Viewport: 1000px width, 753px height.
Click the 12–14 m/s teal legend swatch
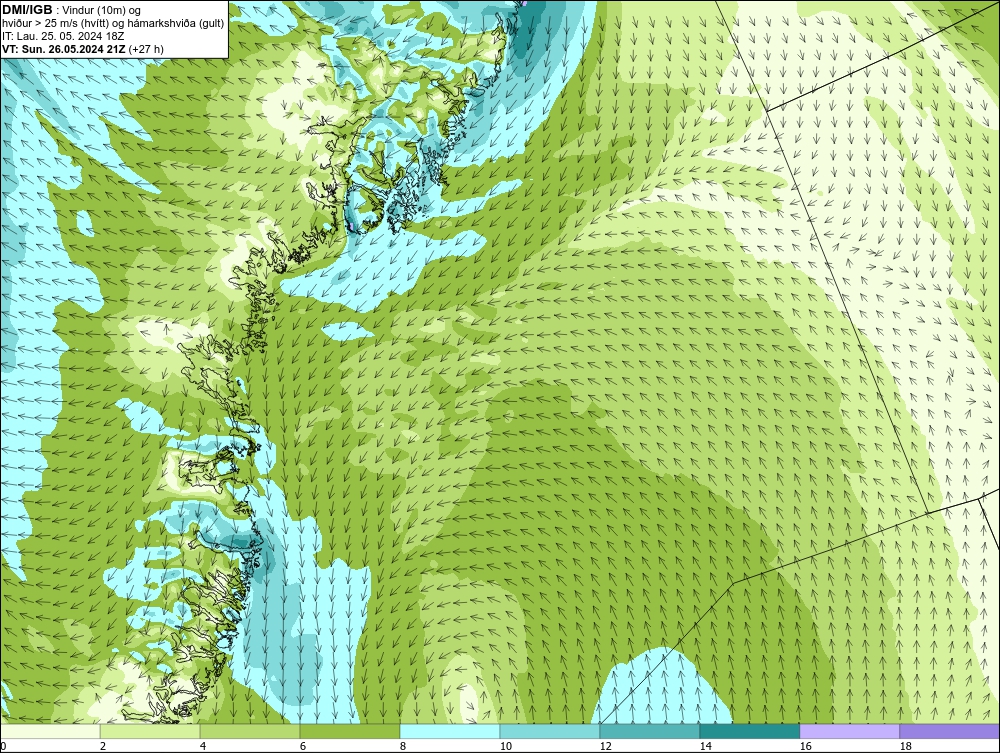pyautogui.click(x=649, y=731)
